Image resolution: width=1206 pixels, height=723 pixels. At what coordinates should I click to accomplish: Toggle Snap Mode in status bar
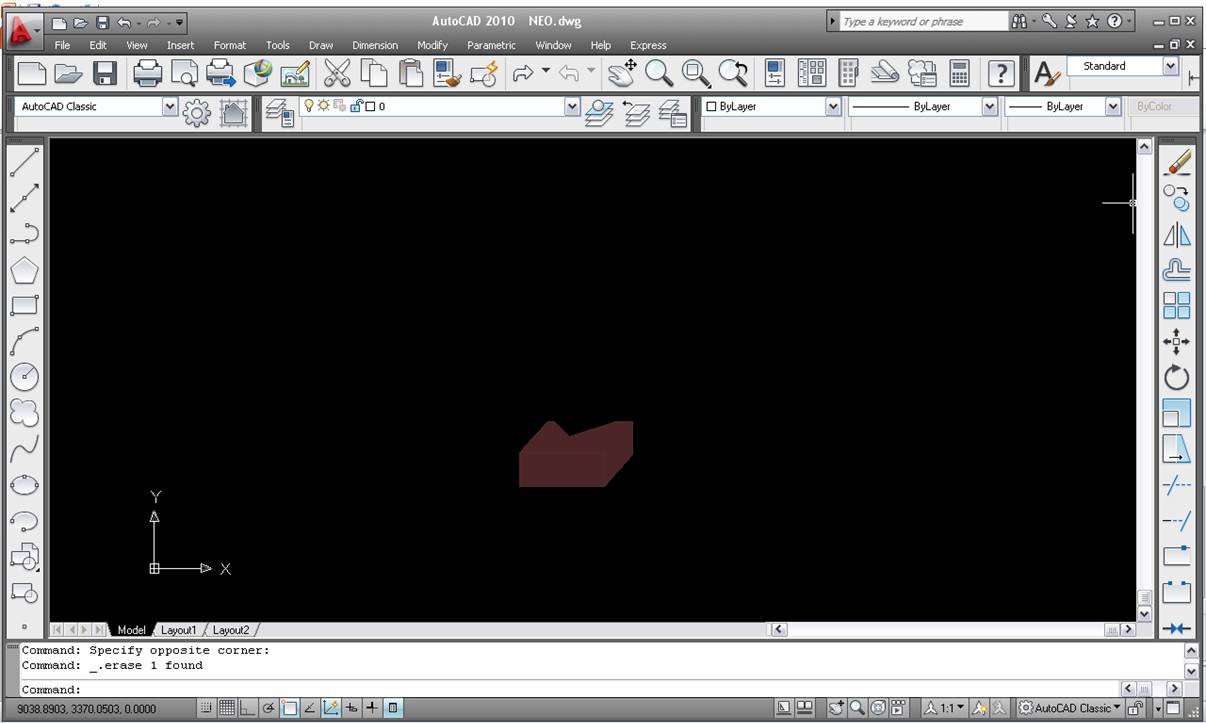click(206, 708)
